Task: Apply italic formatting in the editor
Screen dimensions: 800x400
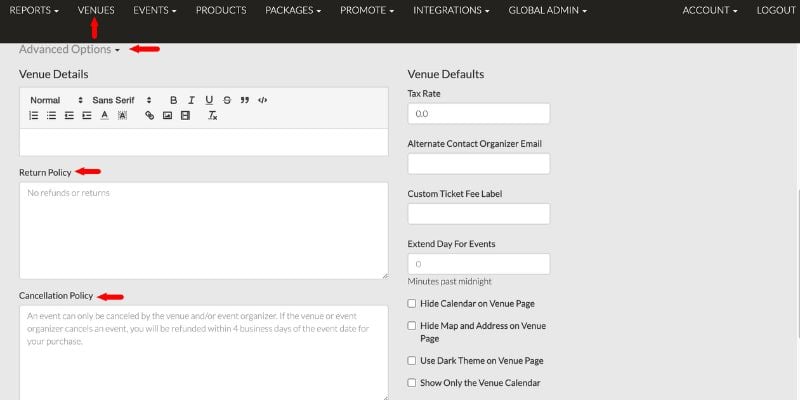Action: point(191,100)
